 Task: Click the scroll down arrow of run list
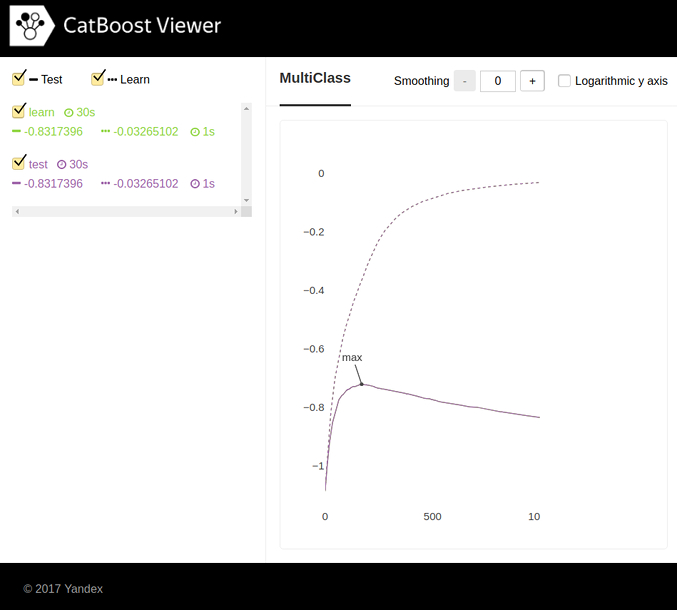[x=247, y=200]
